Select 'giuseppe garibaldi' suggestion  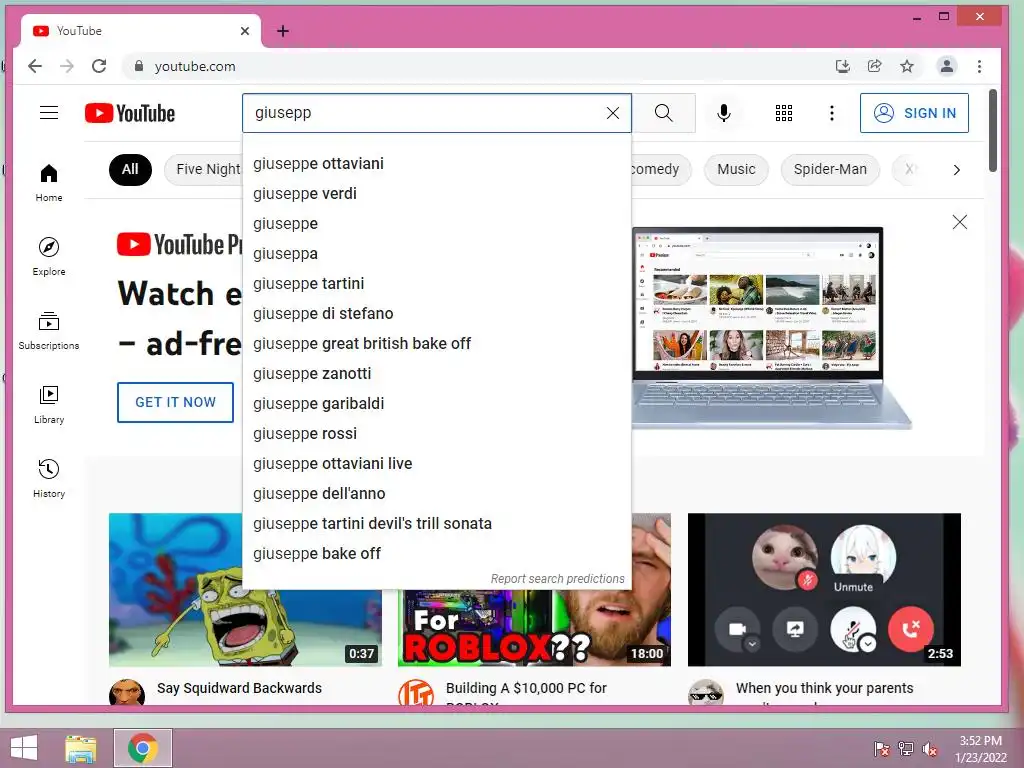coord(436,404)
